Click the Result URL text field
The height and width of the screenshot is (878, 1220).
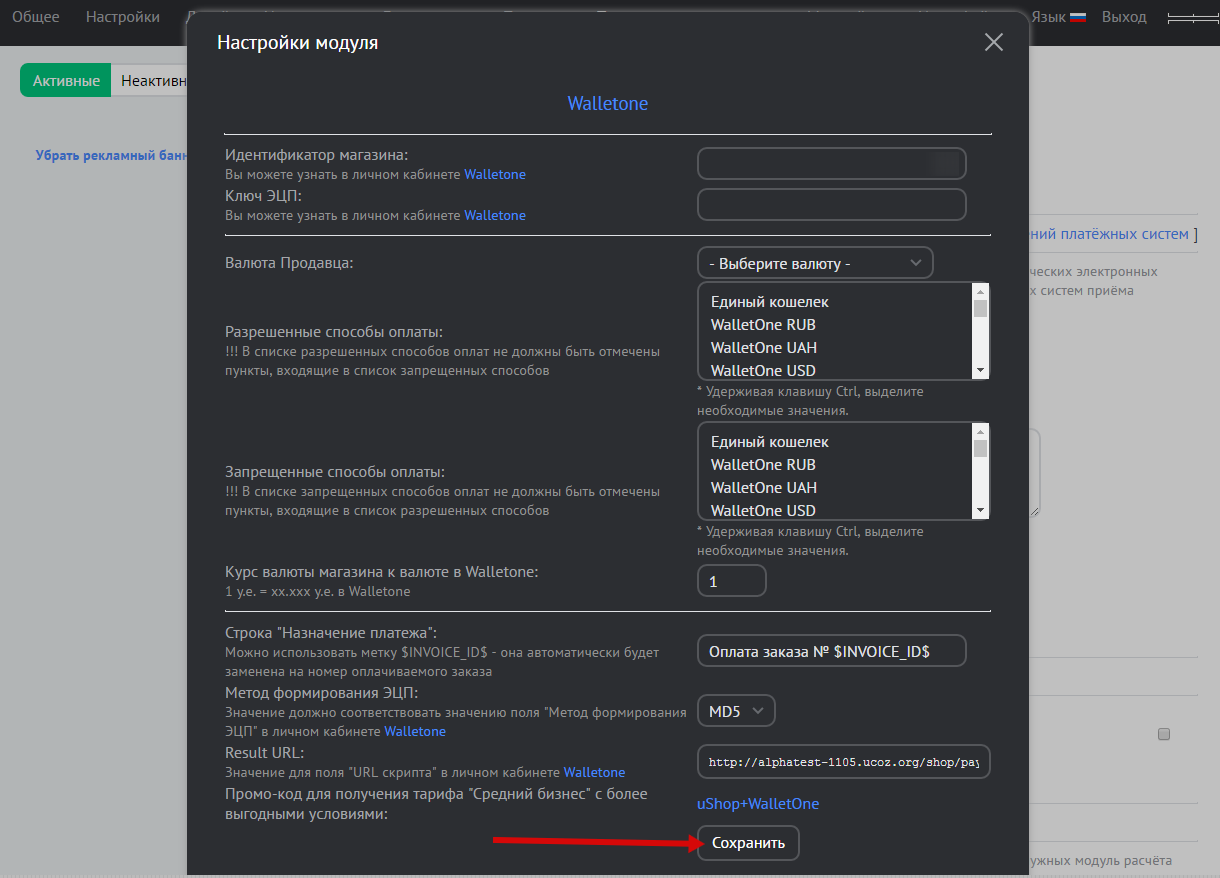843,762
